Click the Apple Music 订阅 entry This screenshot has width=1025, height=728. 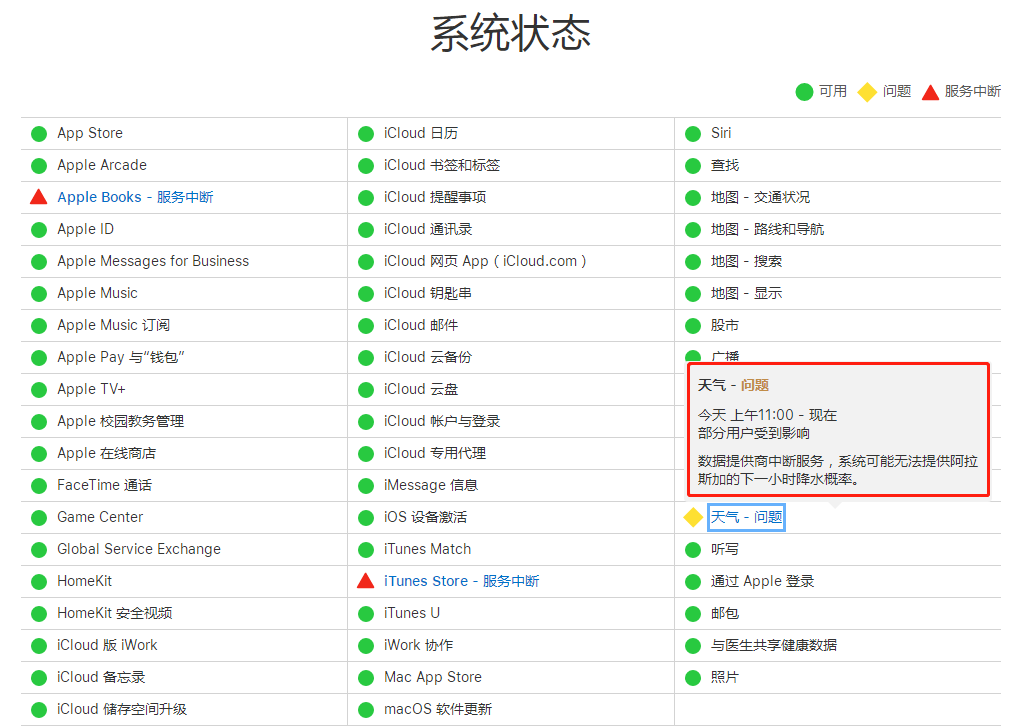(113, 325)
